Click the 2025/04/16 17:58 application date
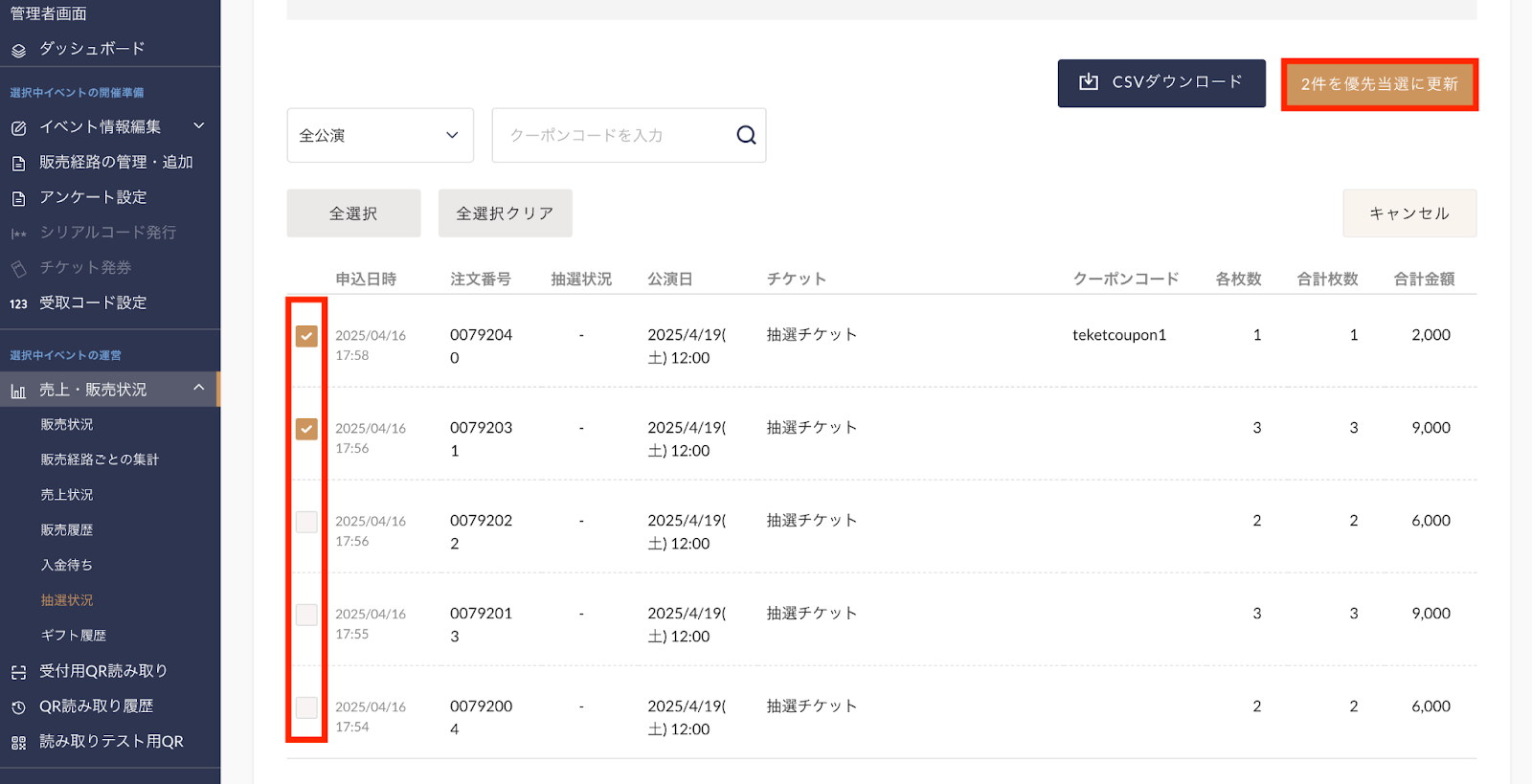 371,346
